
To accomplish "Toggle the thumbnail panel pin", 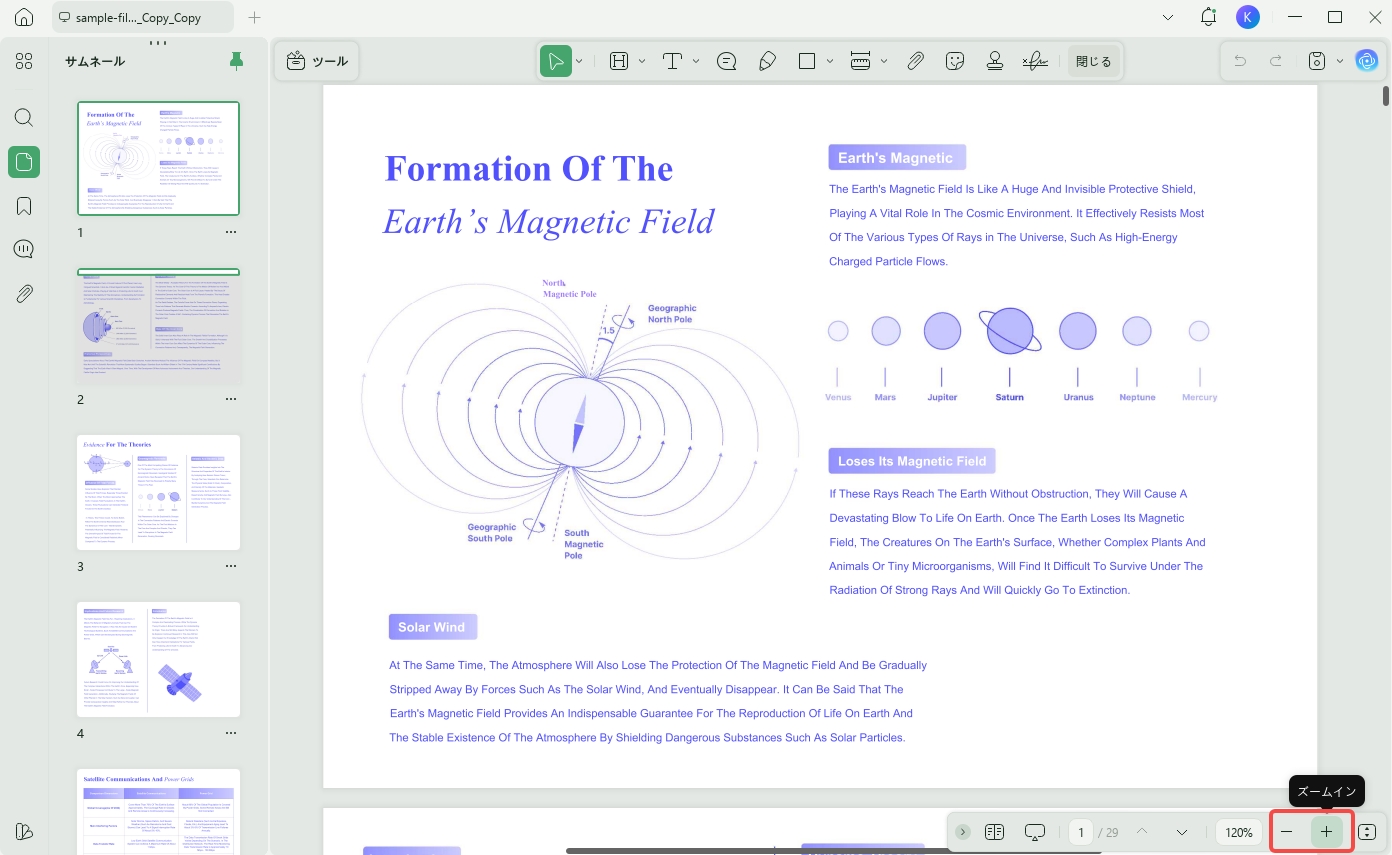I will pos(236,61).
